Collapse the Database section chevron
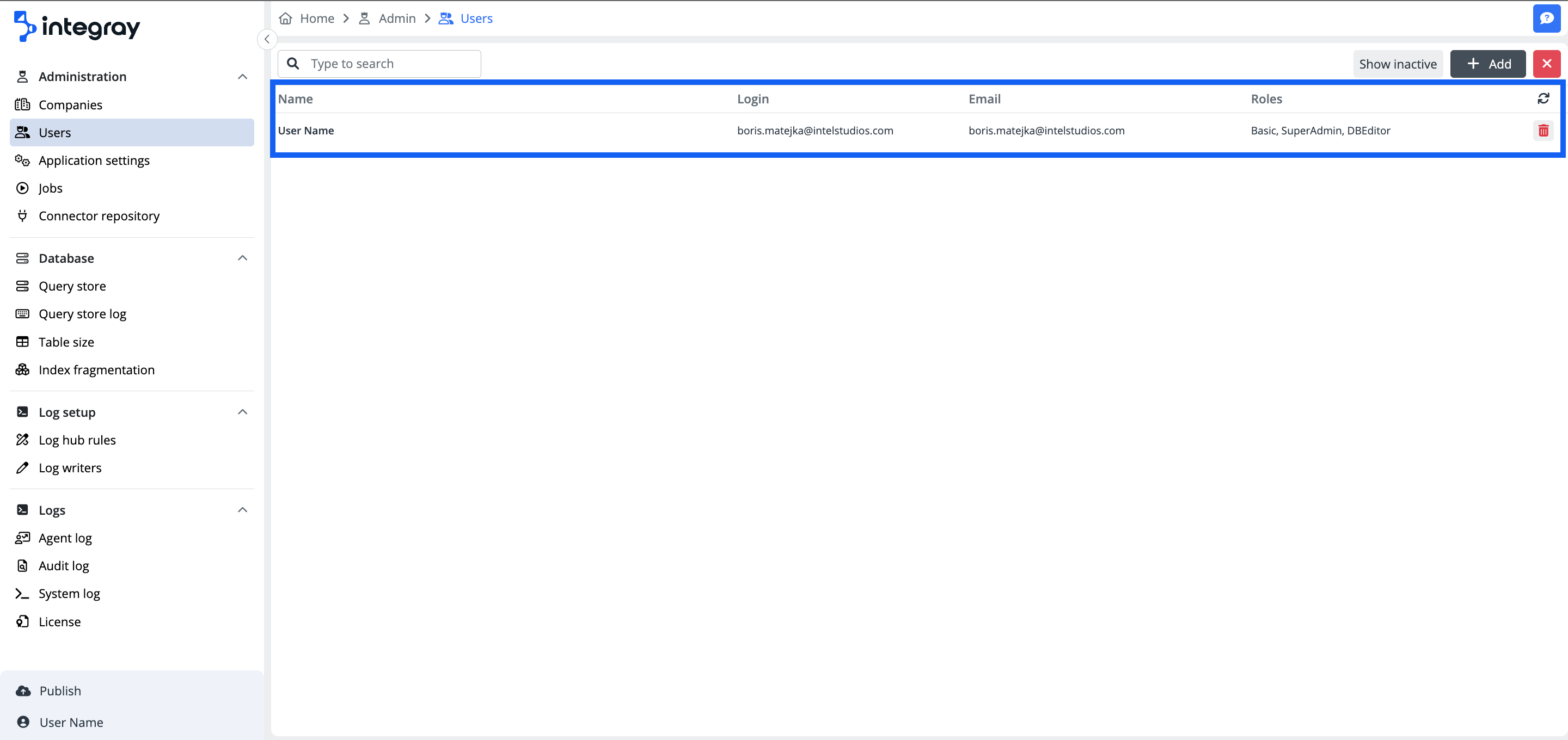This screenshot has height=740, width=1568. (x=242, y=258)
